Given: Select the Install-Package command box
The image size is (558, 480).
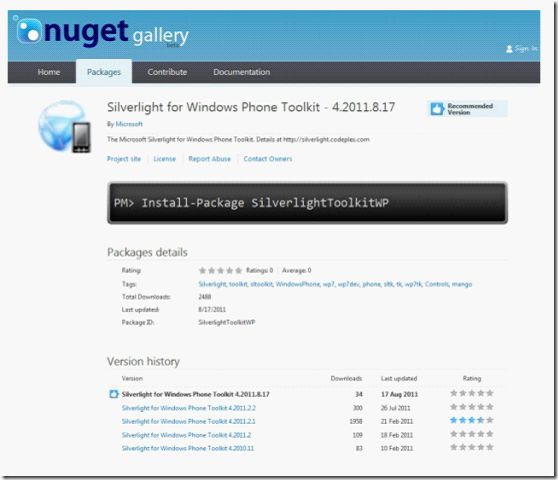Looking at the screenshot, I should click(x=307, y=203).
